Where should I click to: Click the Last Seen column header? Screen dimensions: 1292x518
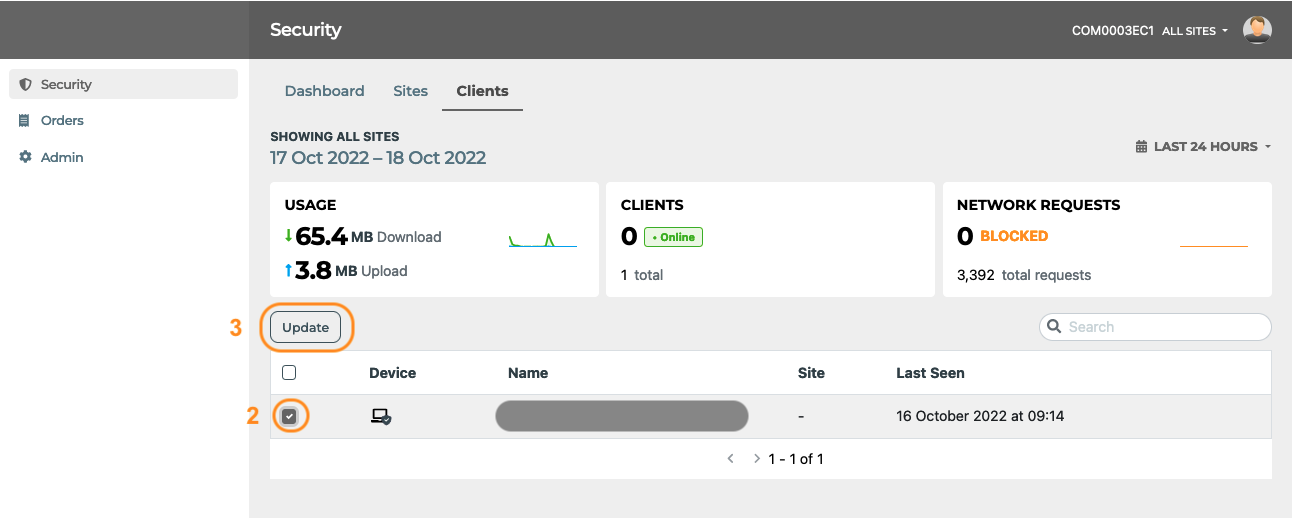tap(930, 373)
